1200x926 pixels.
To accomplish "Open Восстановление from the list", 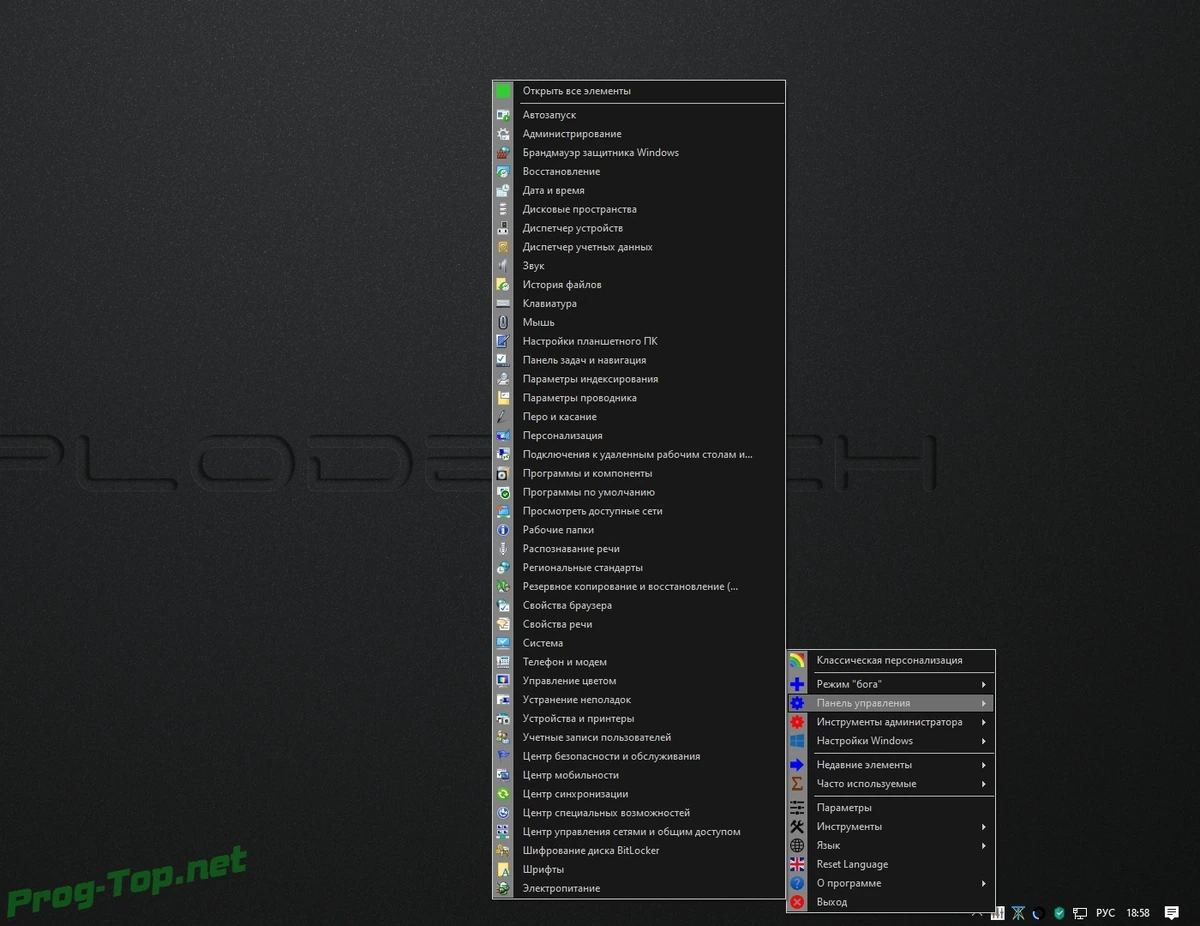I will pos(639,172).
